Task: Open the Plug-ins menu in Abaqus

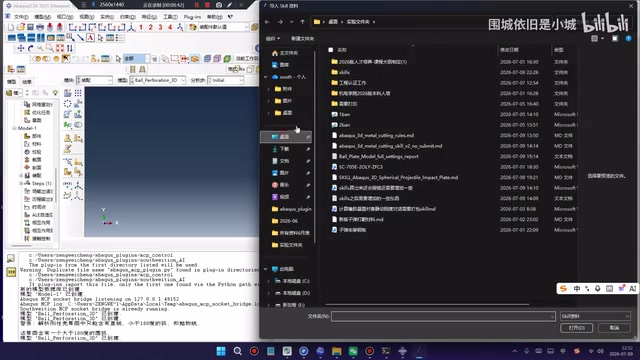Action: tap(192, 17)
